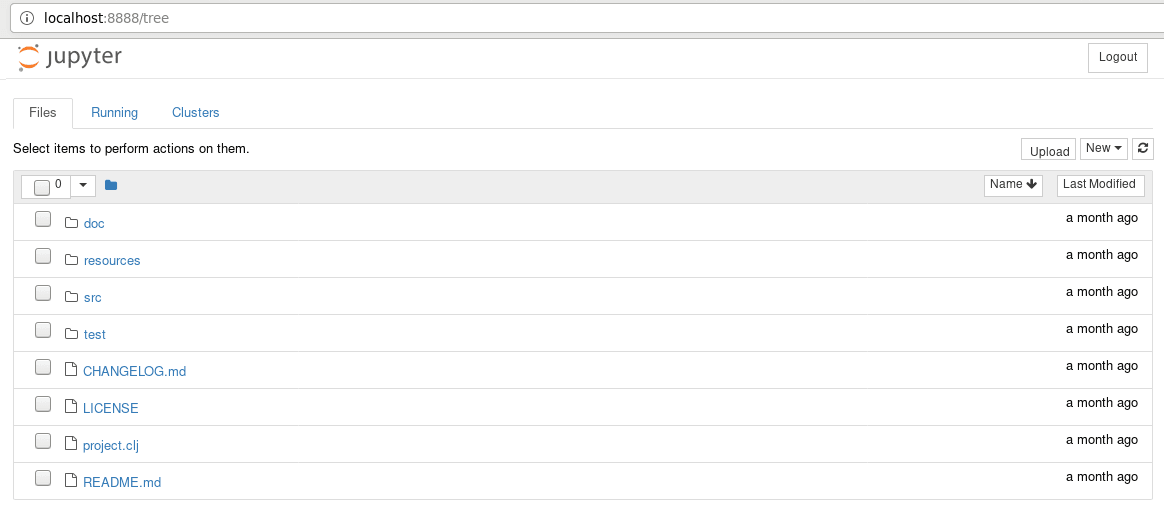This screenshot has width=1164, height=515.
Task: Click the folder icon beside doc
Action: click(71, 223)
